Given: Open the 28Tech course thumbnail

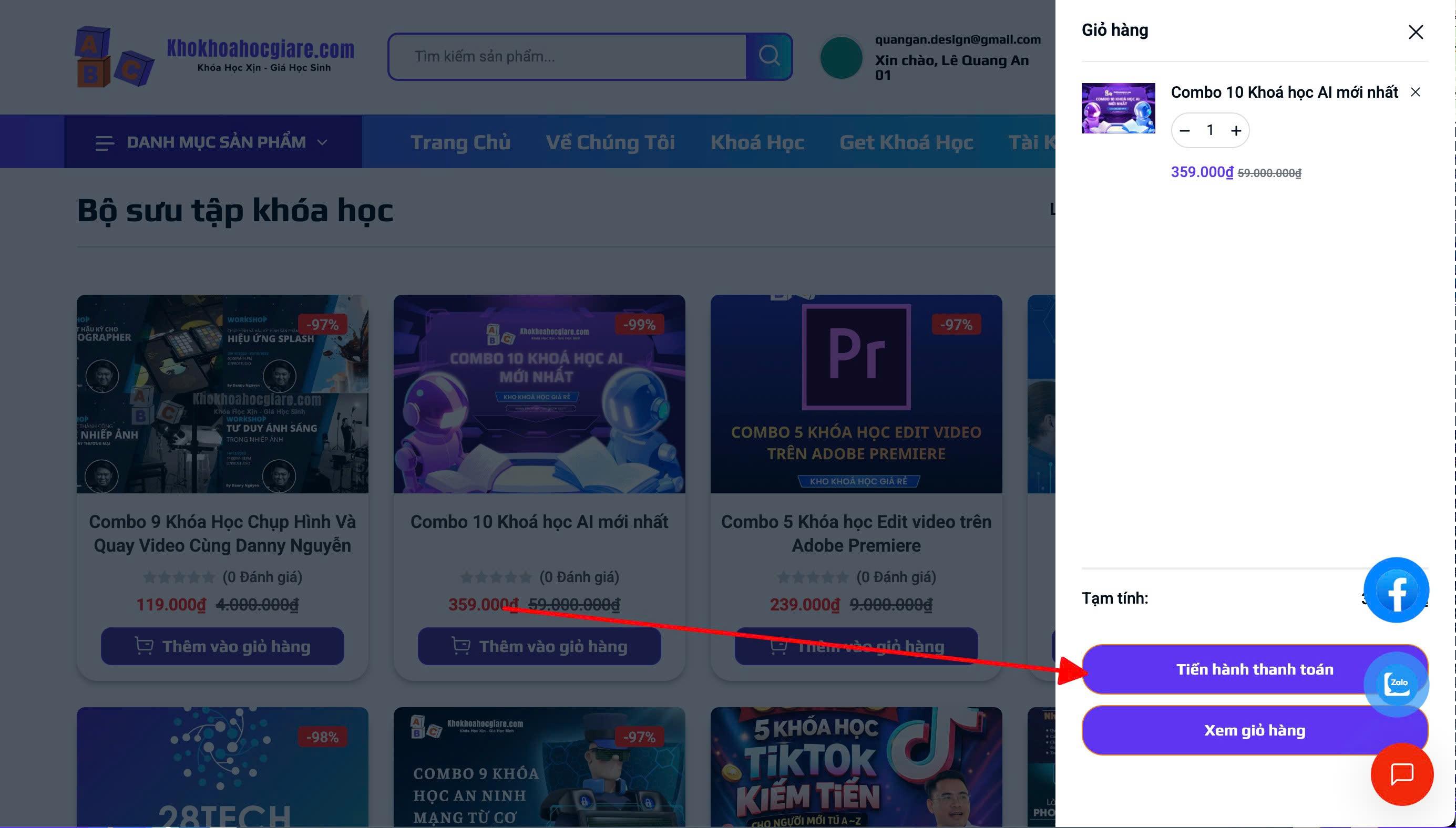Looking at the screenshot, I should point(222,767).
